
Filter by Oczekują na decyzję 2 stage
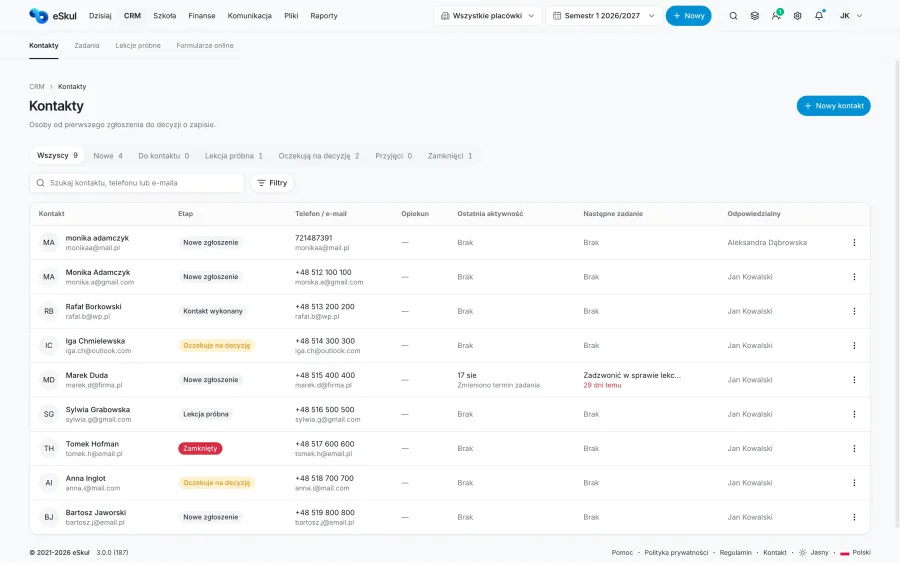pos(319,156)
